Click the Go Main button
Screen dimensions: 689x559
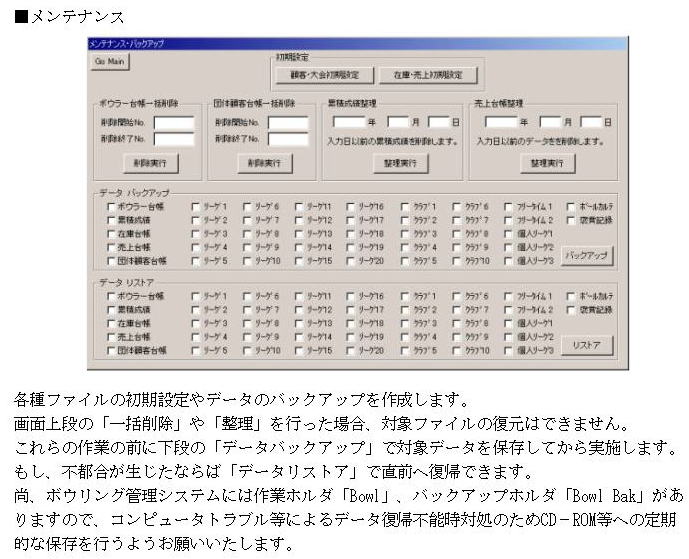[x=110, y=62]
